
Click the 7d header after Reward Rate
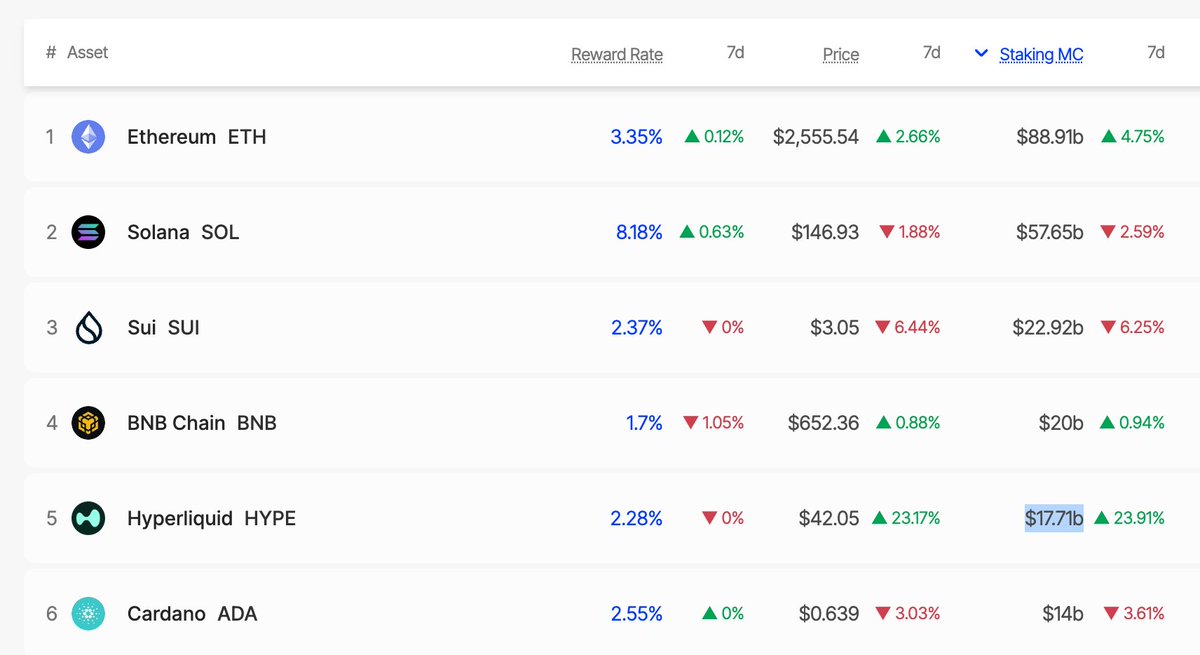pos(736,52)
